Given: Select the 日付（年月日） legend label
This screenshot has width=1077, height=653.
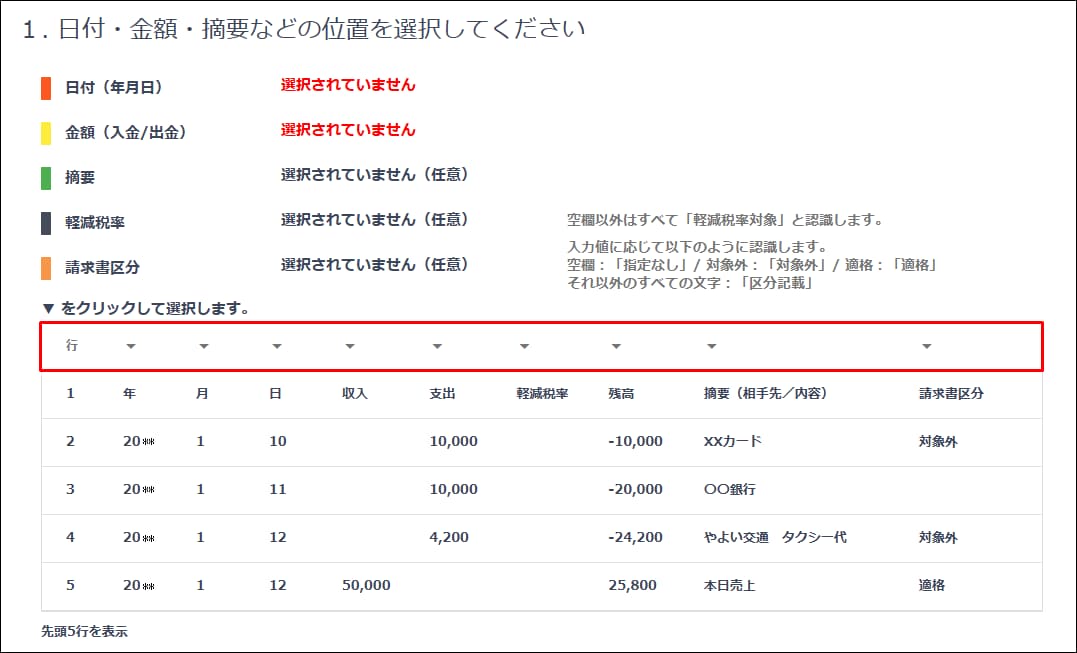Looking at the screenshot, I should [x=114, y=88].
